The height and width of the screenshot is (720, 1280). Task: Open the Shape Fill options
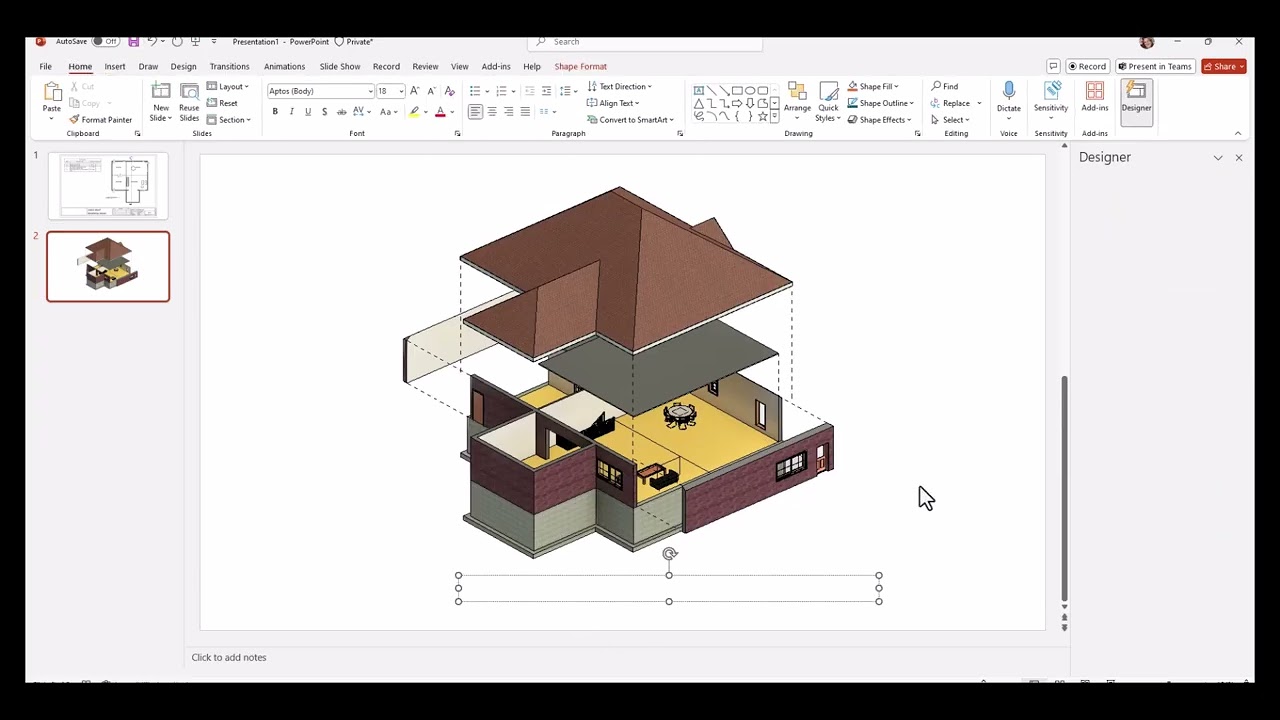click(873, 87)
